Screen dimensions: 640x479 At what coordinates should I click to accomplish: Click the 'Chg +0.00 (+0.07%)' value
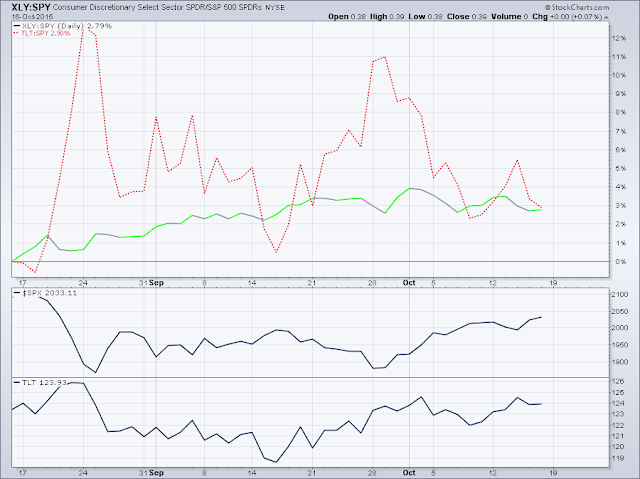[567, 17]
